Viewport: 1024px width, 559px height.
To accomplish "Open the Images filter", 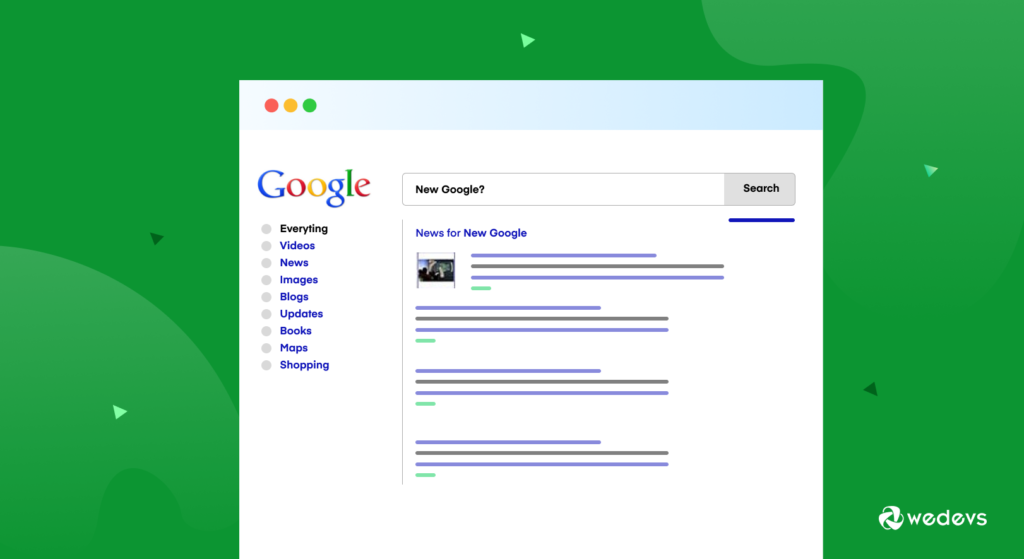I will tap(298, 280).
